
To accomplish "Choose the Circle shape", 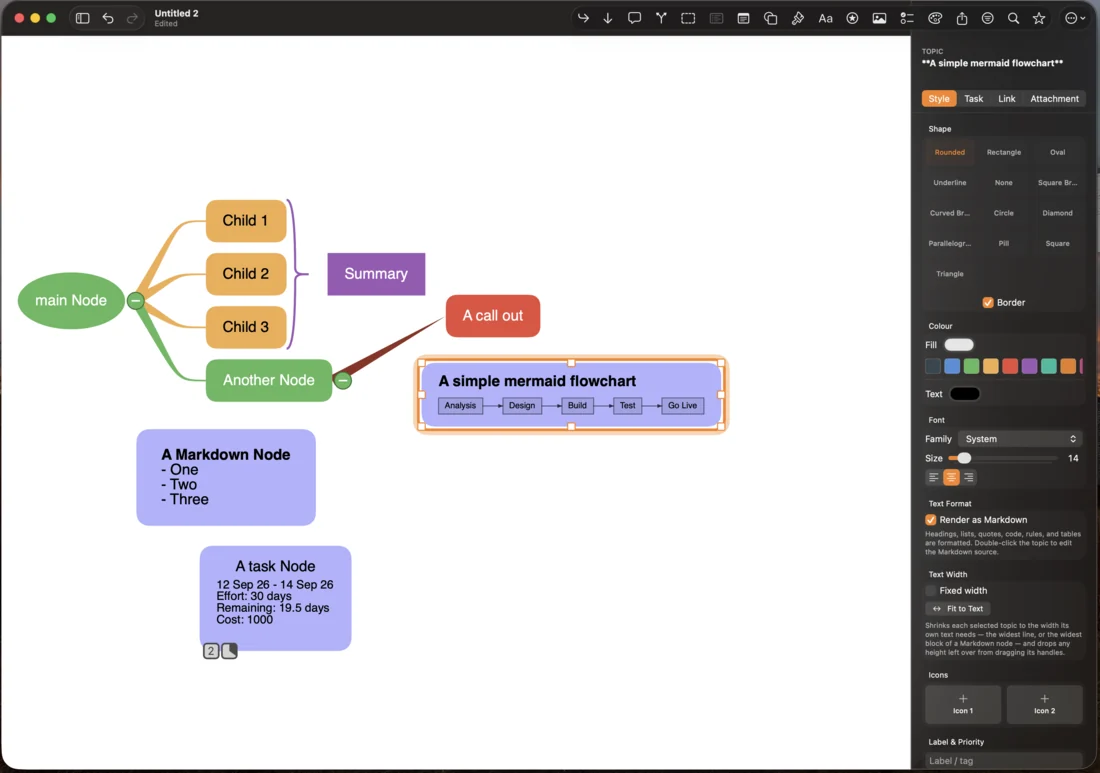I will [x=1003, y=213].
